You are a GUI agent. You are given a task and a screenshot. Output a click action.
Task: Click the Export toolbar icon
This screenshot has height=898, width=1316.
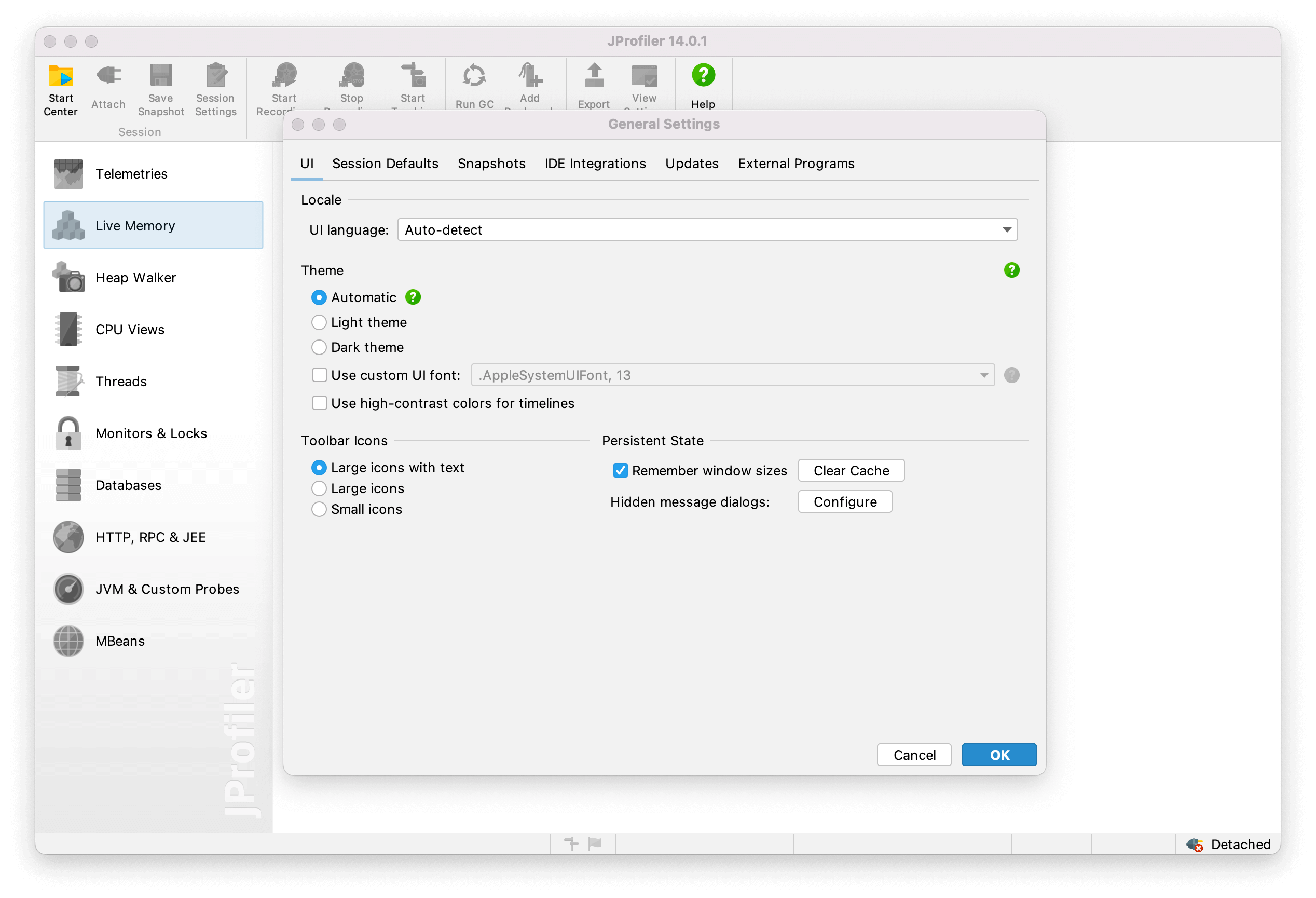pos(594,85)
